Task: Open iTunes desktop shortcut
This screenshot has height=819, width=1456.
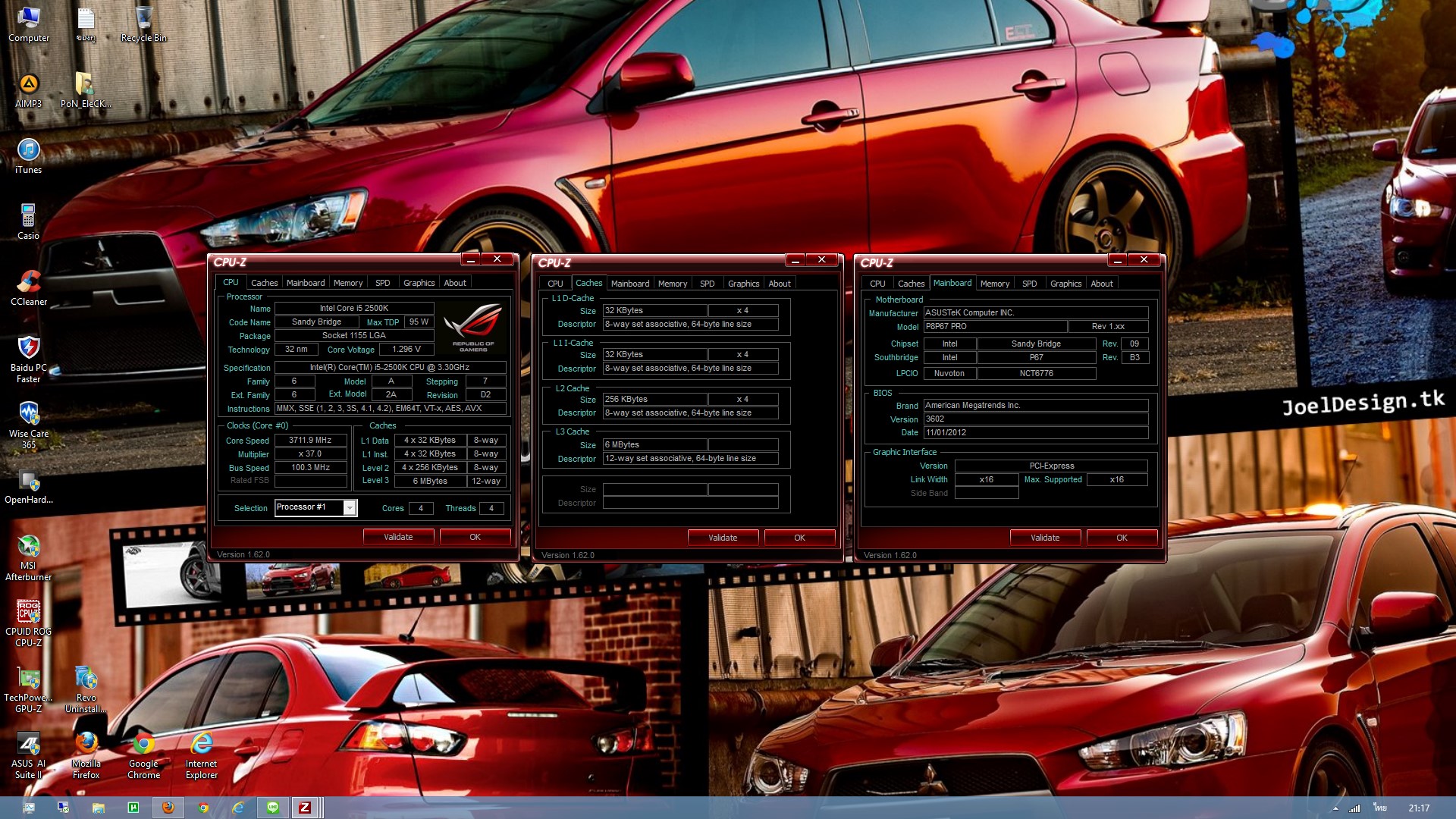Action: coord(28,150)
